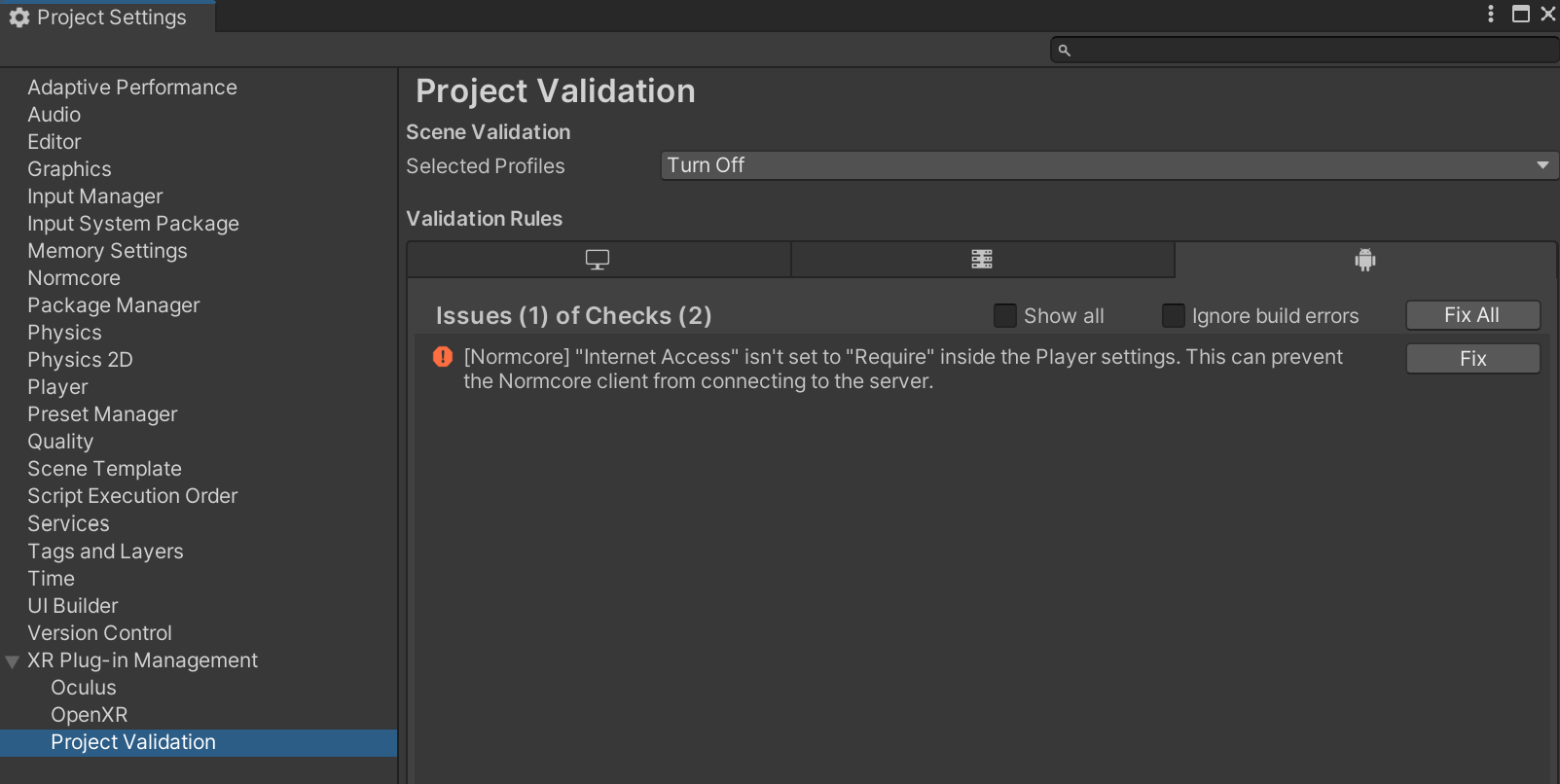Select the desktop standalone platform tab icon
1560x784 pixels.
pyautogui.click(x=598, y=260)
